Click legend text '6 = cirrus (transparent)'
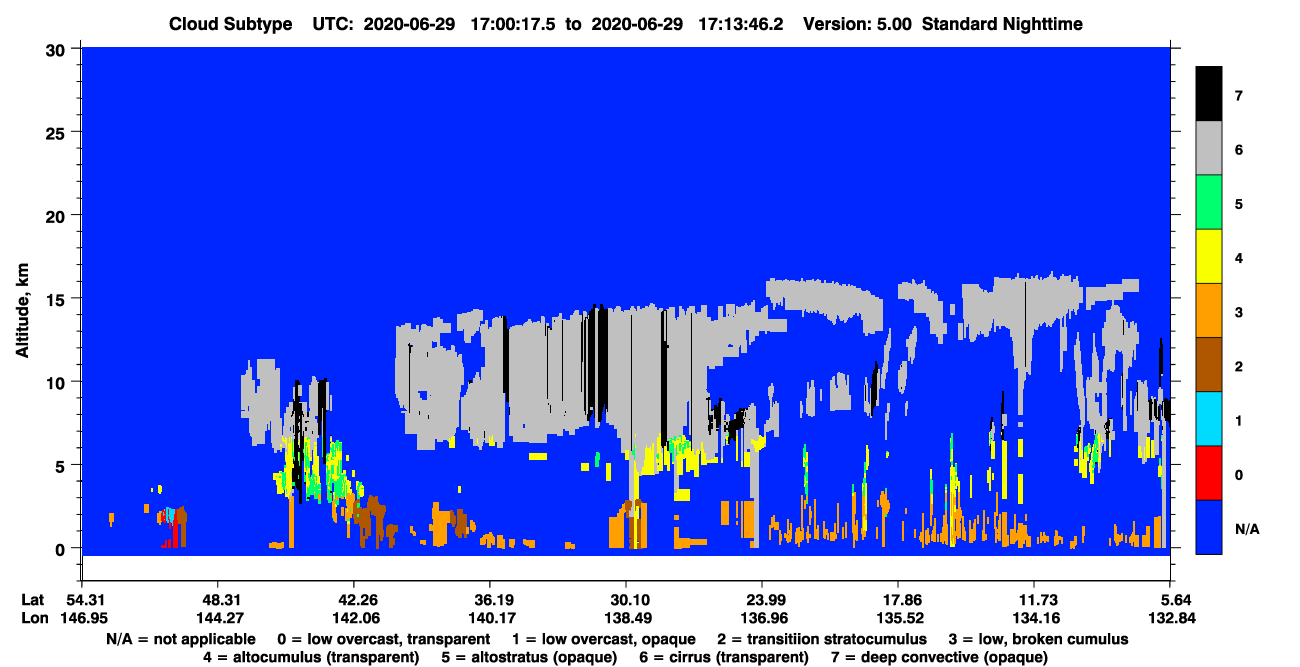This screenshot has width=1300, height=667. [x=726, y=657]
